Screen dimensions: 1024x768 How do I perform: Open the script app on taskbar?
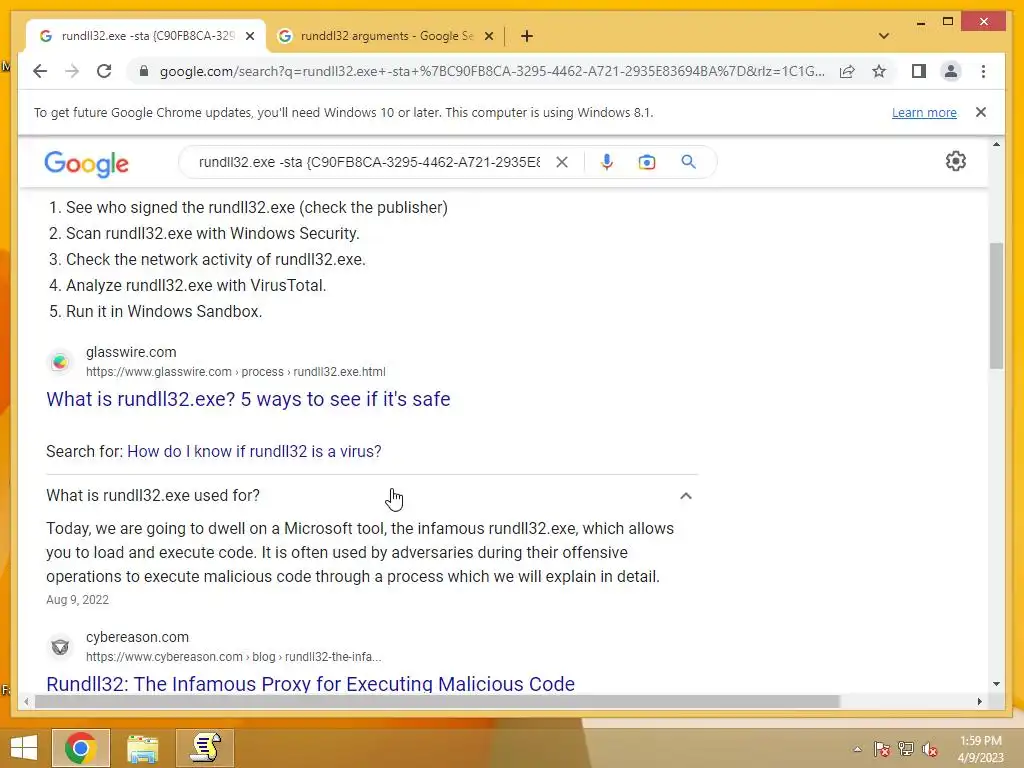click(205, 748)
